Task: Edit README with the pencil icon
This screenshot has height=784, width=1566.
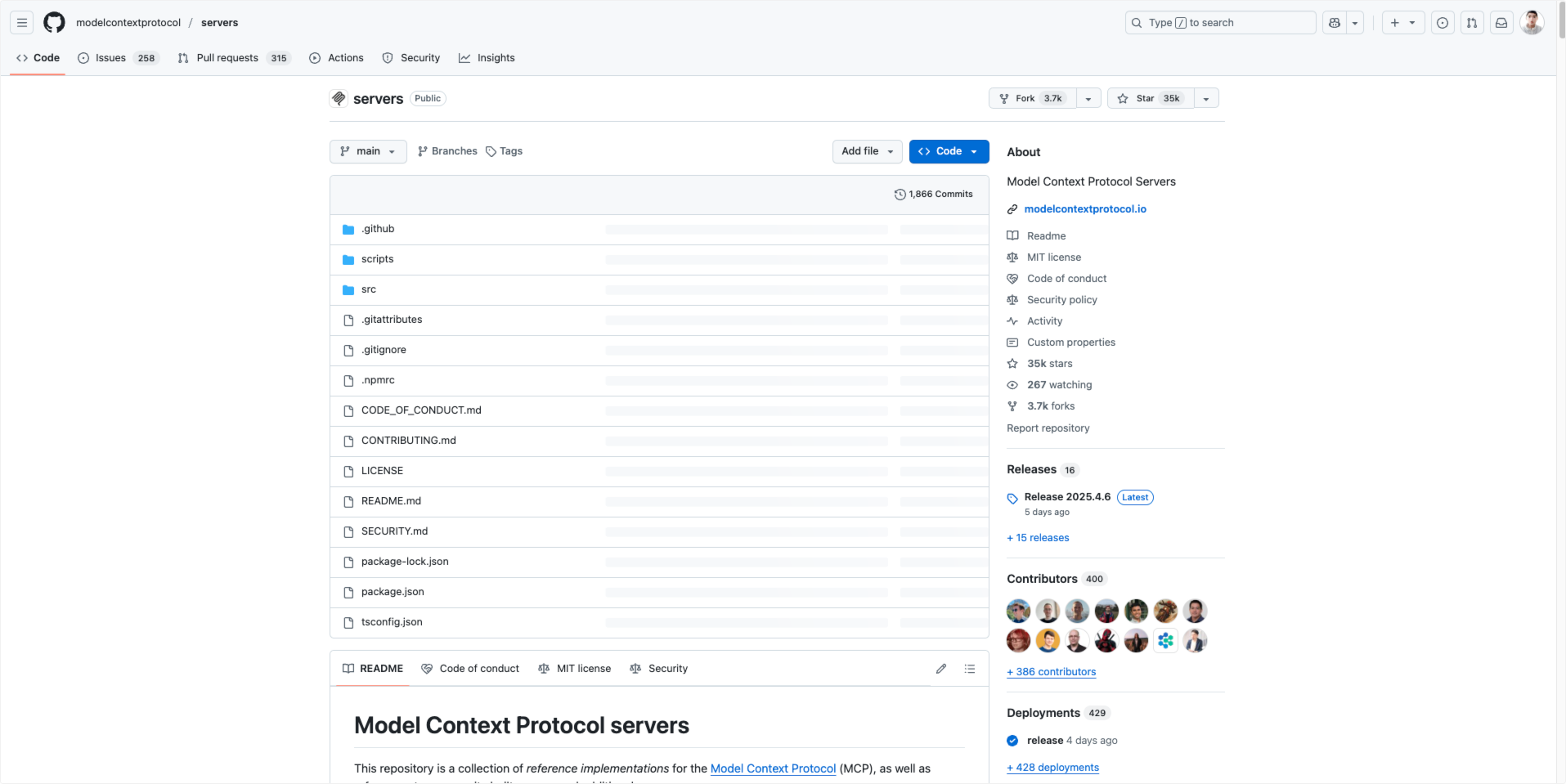Action: [x=941, y=669]
